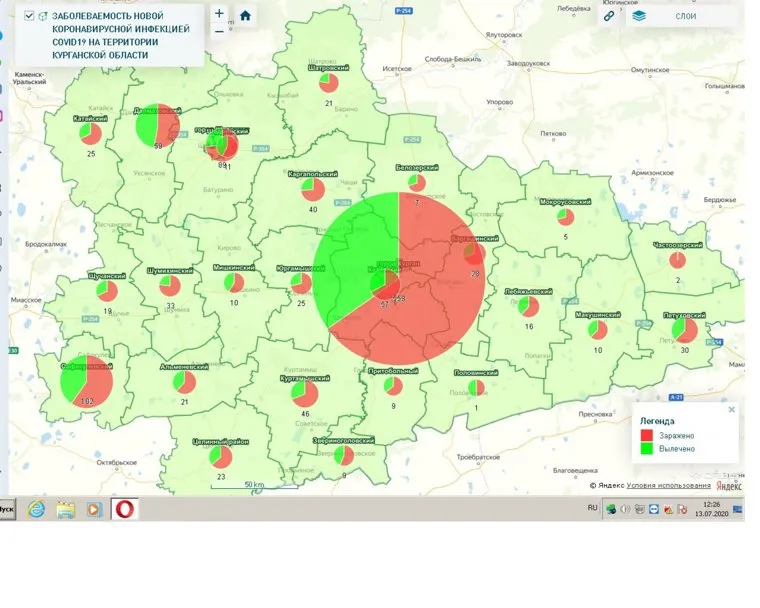
Task: Launch Internet Explorer from the taskbar
Action: point(37,508)
